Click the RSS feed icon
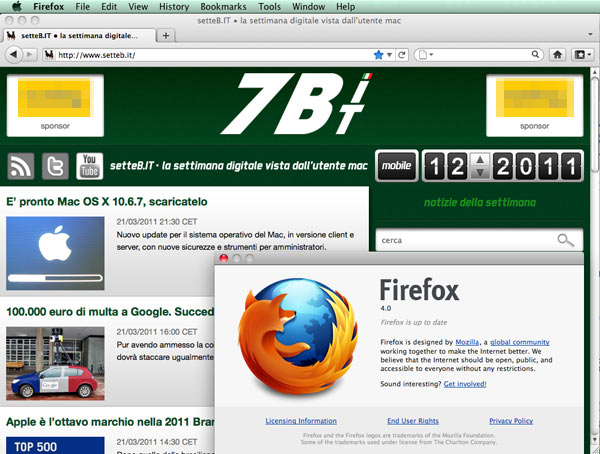Image resolution: width=600 pixels, height=454 pixels. click(x=21, y=165)
